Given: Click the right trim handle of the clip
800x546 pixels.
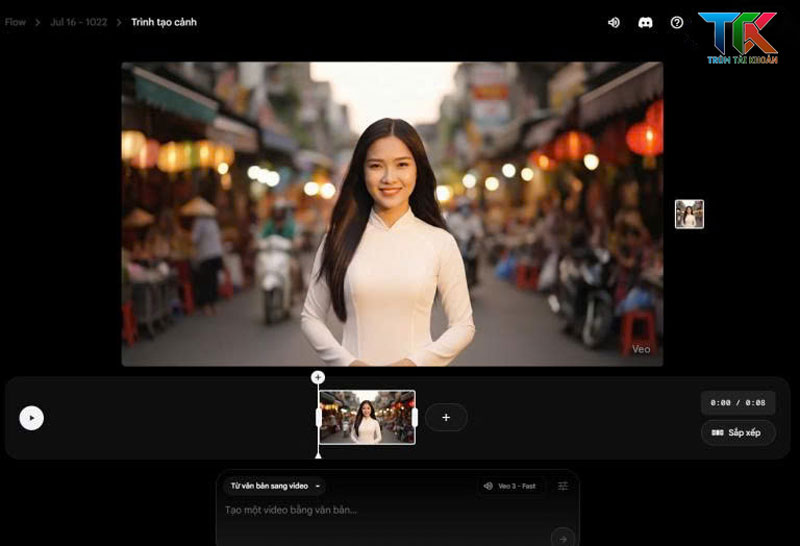Looking at the screenshot, I should [x=415, y=417].
